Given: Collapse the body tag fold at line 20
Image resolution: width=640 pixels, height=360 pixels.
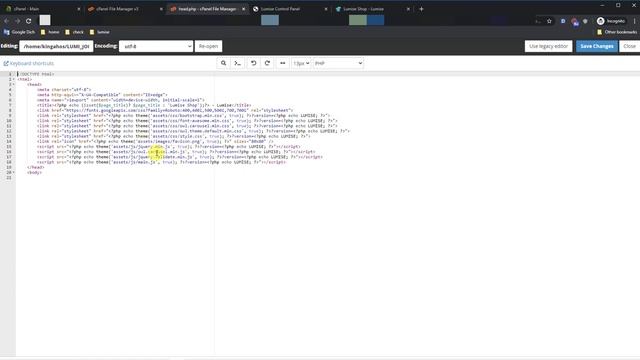Looking at the screenshot, I should click(x=13, y=172).
